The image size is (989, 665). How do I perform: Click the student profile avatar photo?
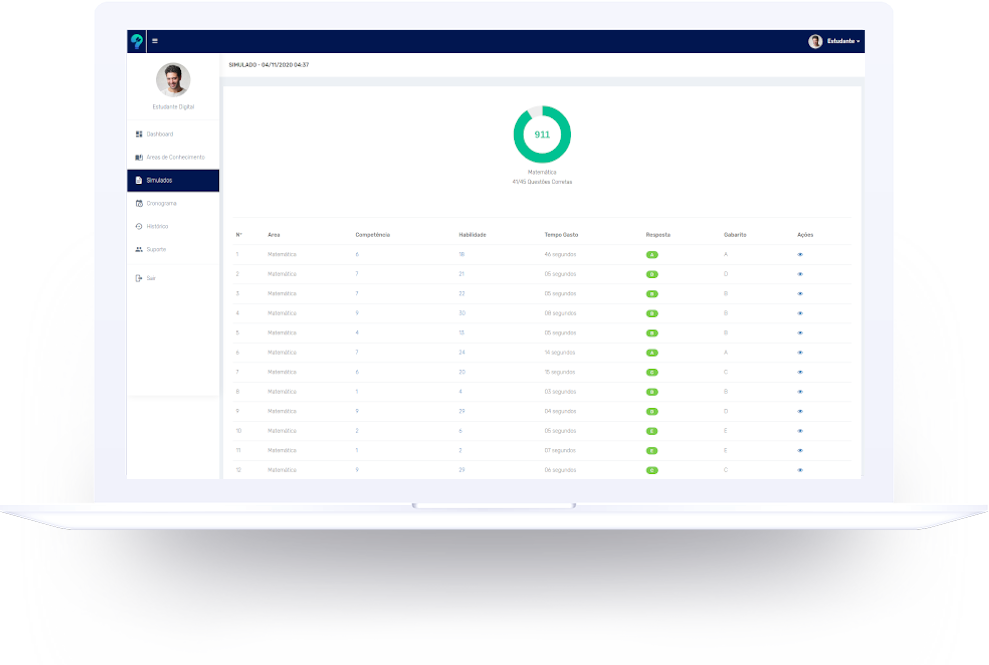(x=171, y=80)
